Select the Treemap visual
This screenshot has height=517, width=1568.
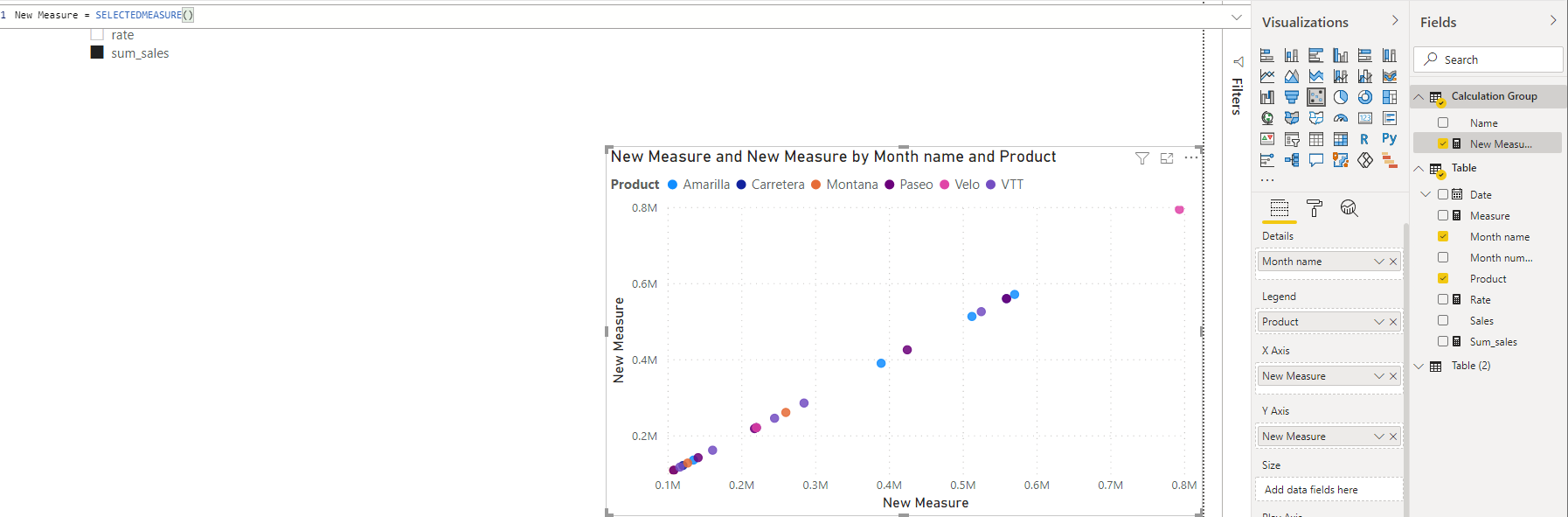coord(1390,97)
